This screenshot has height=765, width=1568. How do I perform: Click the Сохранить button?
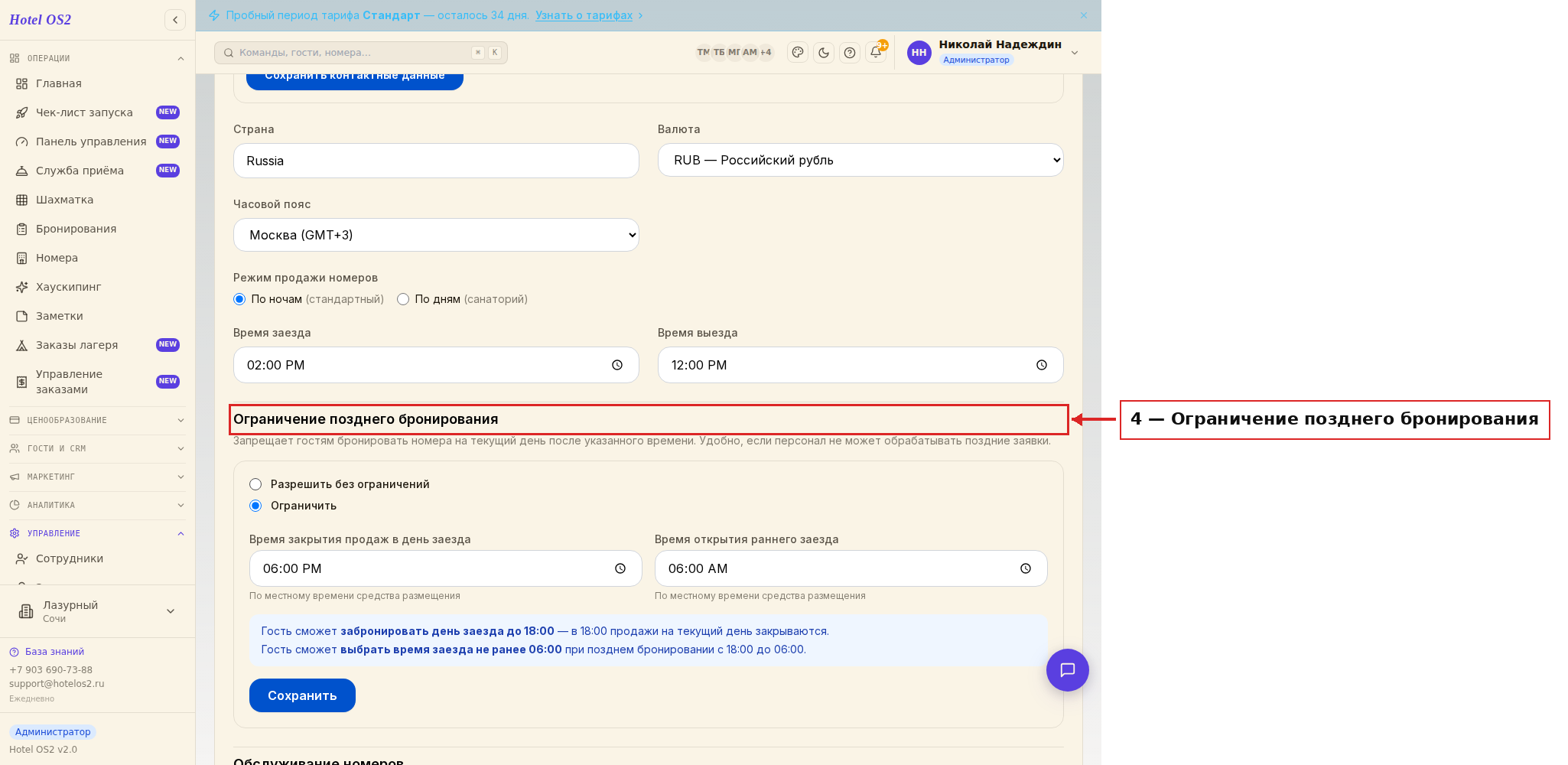(x=302, y=695)
